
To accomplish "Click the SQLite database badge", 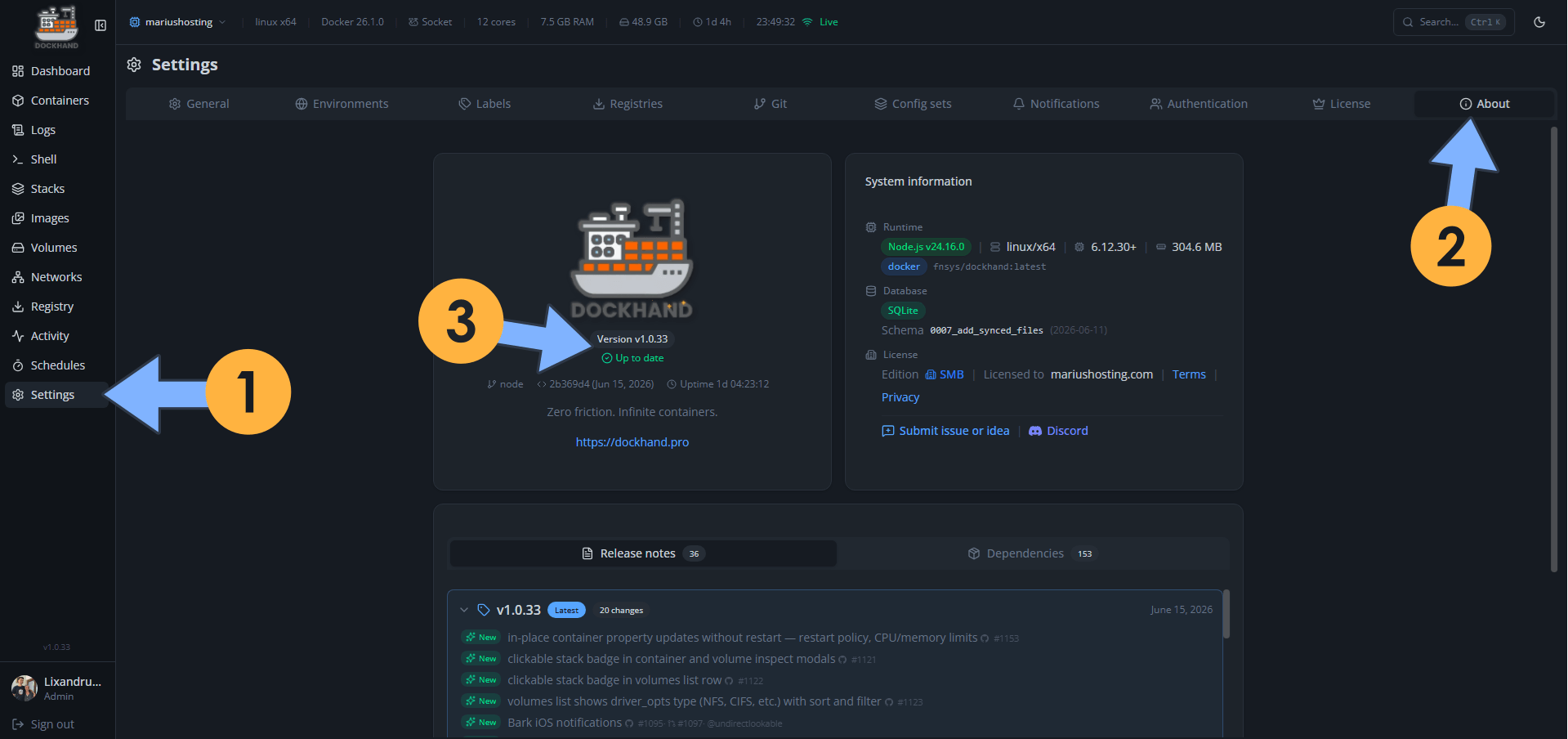I will (903, 311).
